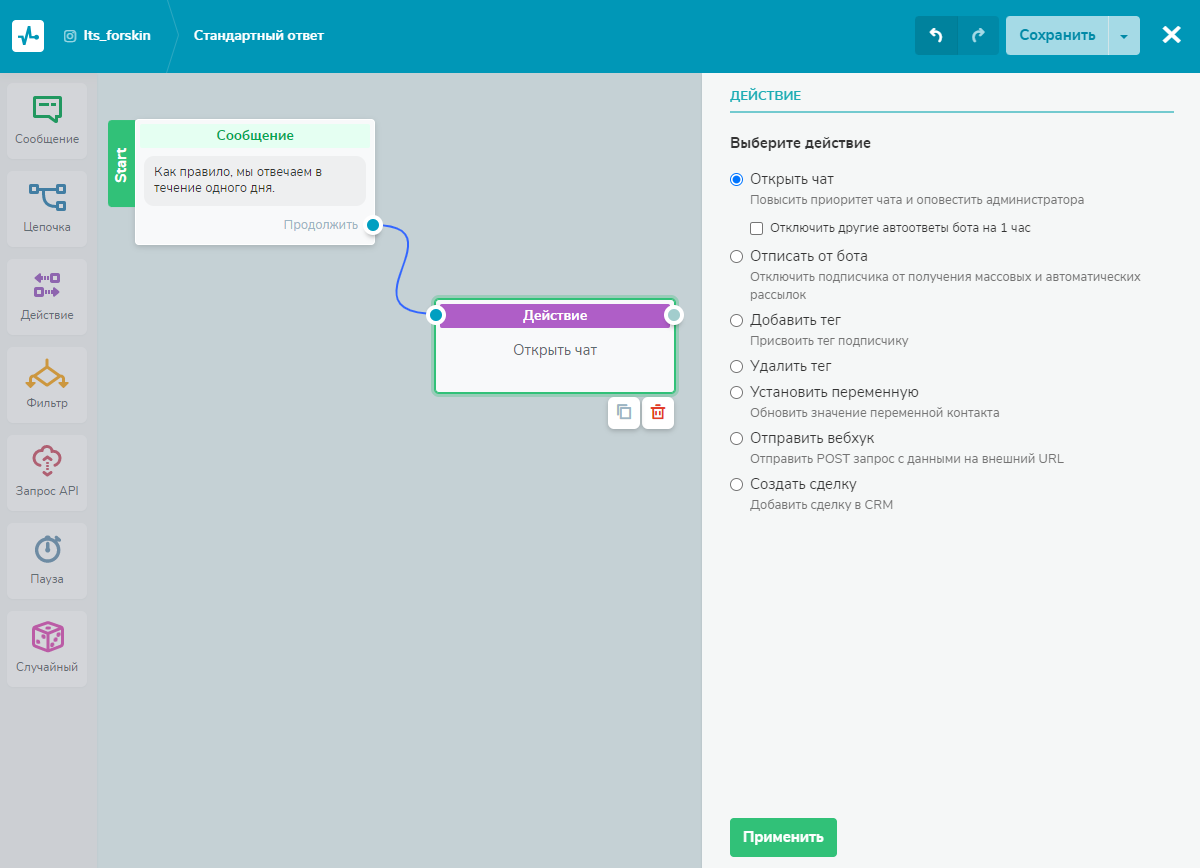Select the Открыть чат radio option

[737, 180]
